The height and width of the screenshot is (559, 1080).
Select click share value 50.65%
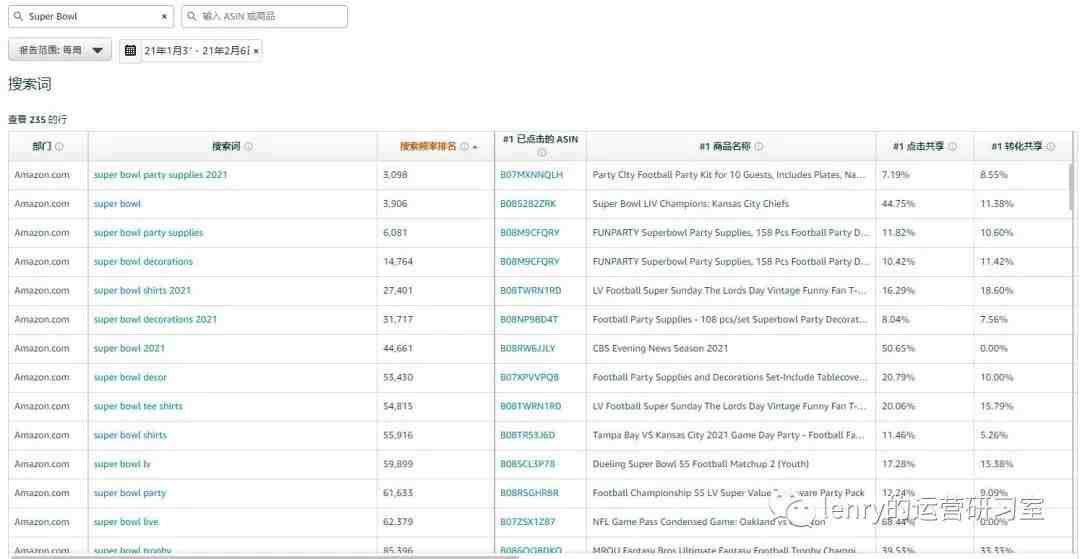[898, 348]
